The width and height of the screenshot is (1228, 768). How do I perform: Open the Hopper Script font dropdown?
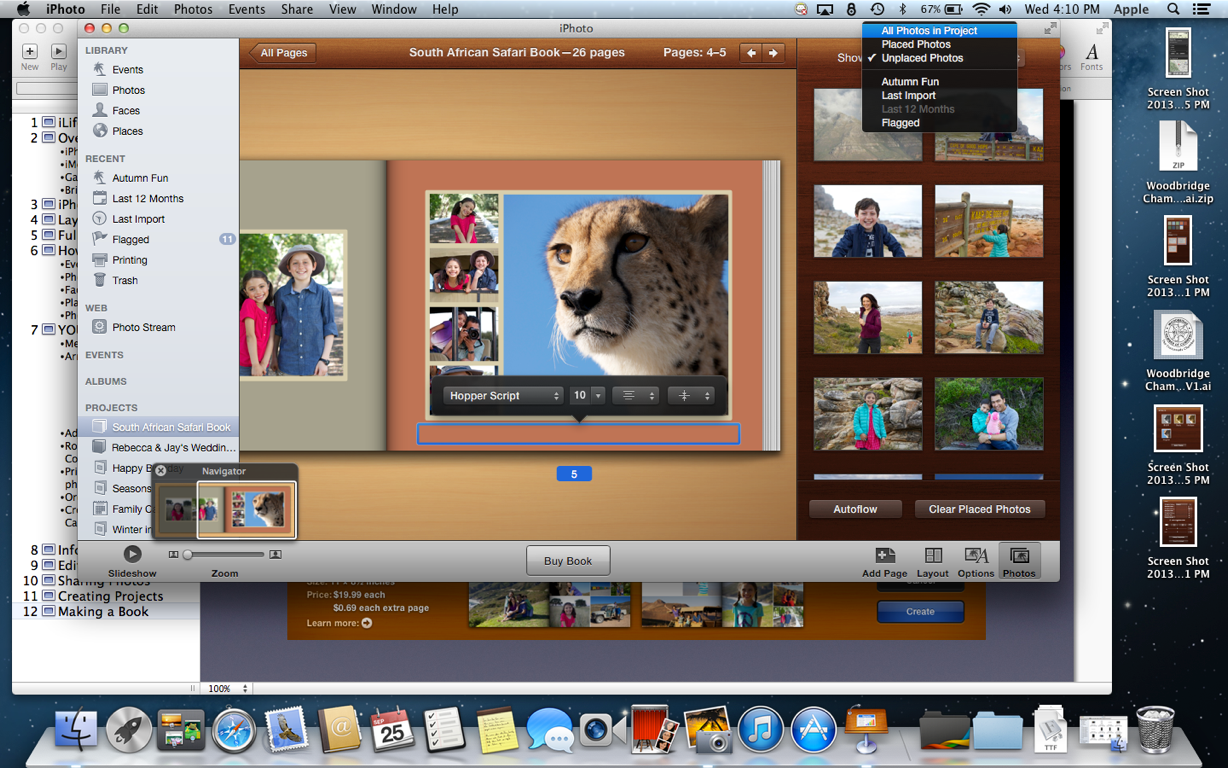(x=504, y=396)
